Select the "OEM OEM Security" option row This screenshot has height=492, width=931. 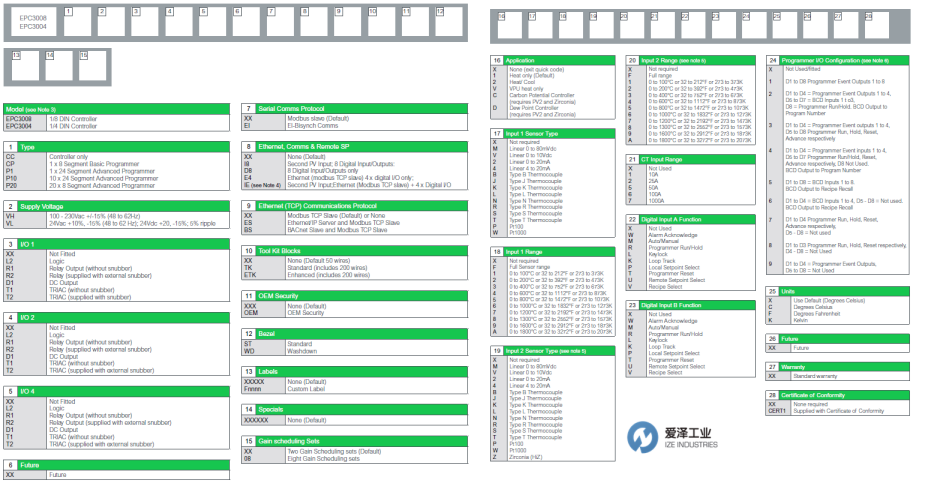point(354,313)
